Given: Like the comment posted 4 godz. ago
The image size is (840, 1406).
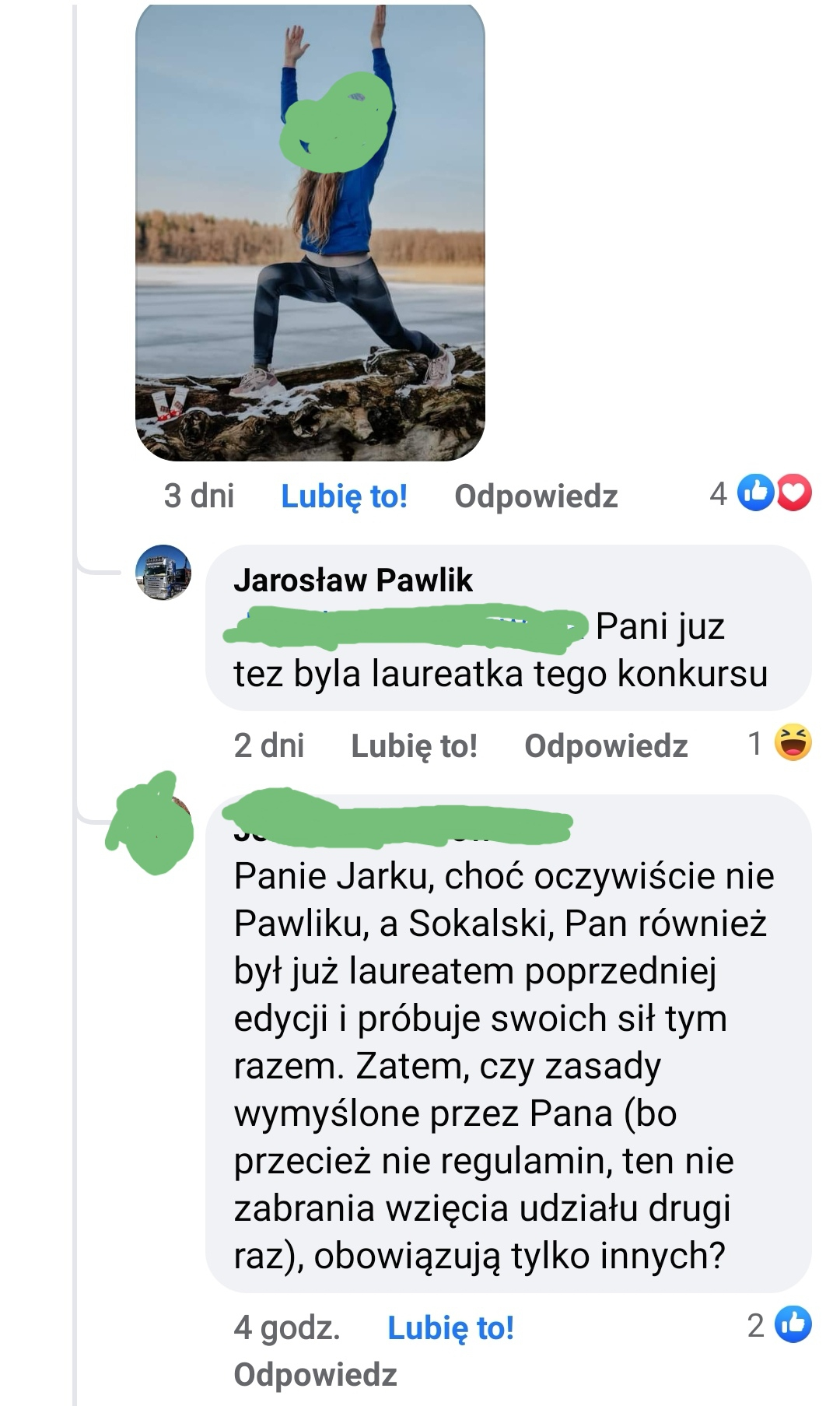Looking at the screenshot, I should 450,1327.
